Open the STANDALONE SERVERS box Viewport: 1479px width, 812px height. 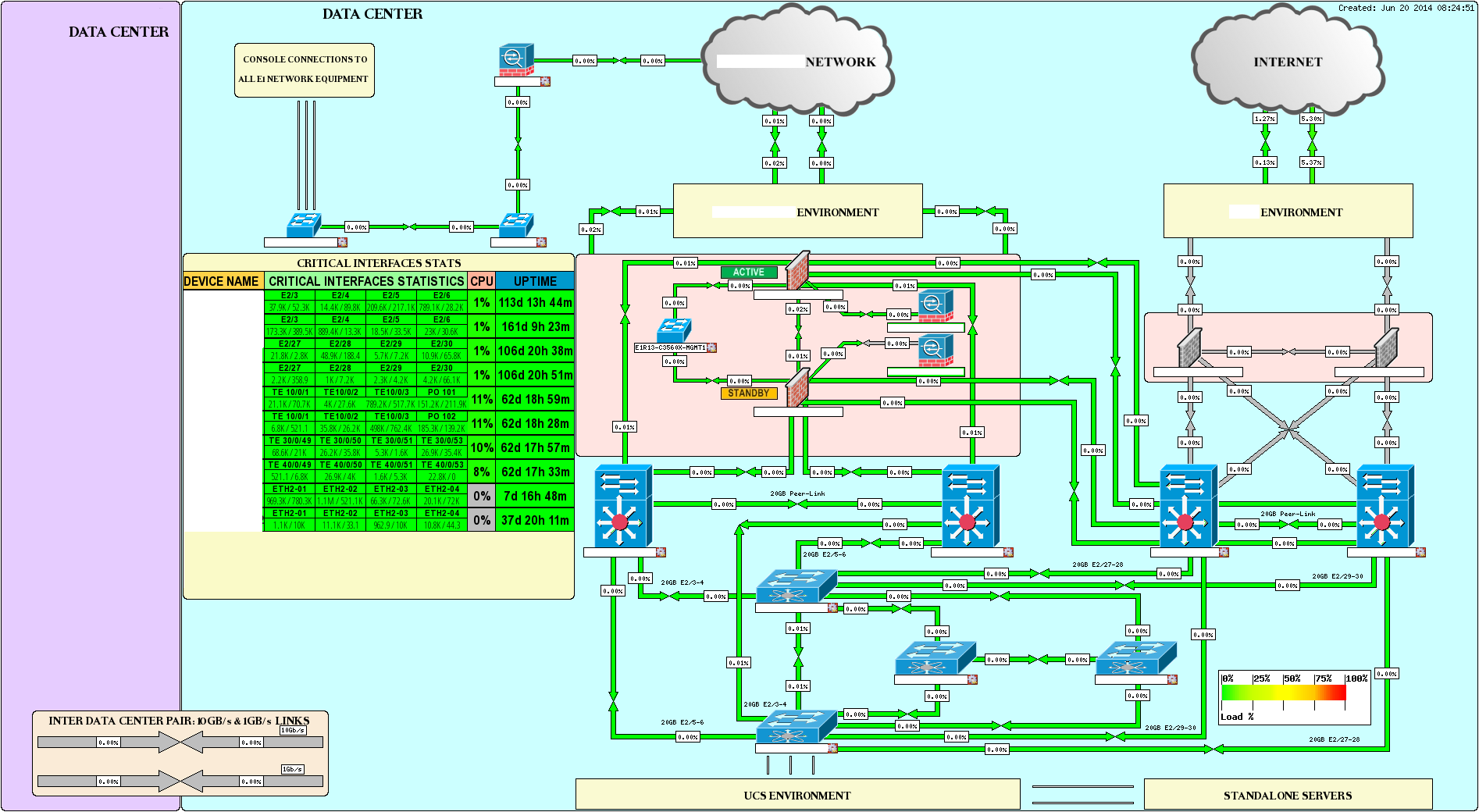[1288, 795]
